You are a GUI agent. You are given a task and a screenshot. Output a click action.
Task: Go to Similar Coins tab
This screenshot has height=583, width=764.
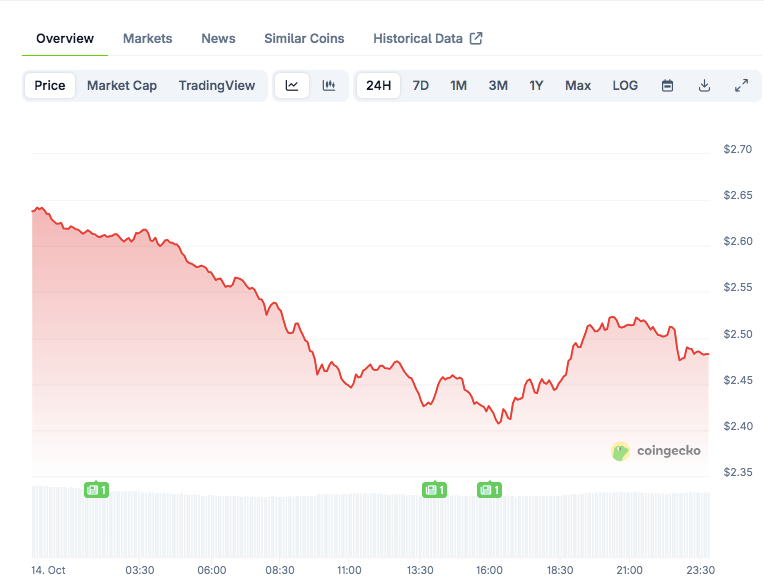click(304, 38)
